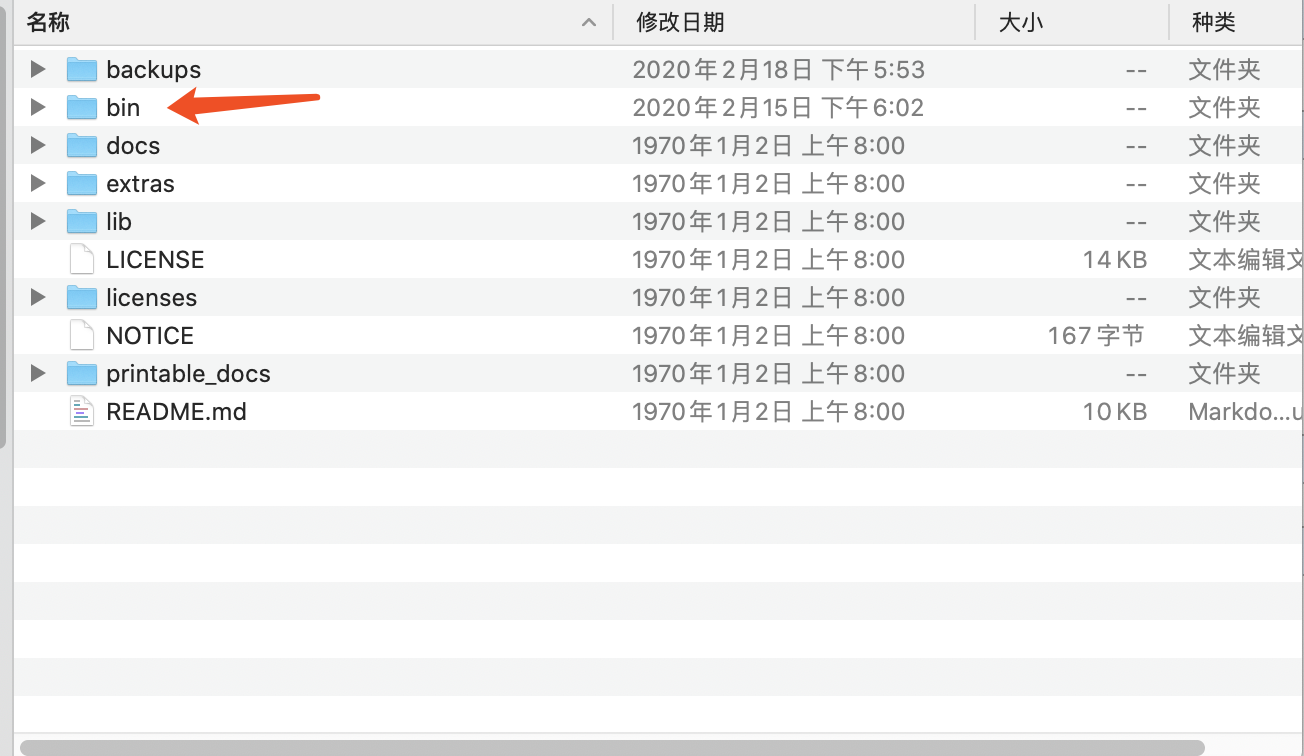Click the backups date 2020年2月18日 下午5:53
This screenshot has width=1304, height=756.
coord(779,69)
